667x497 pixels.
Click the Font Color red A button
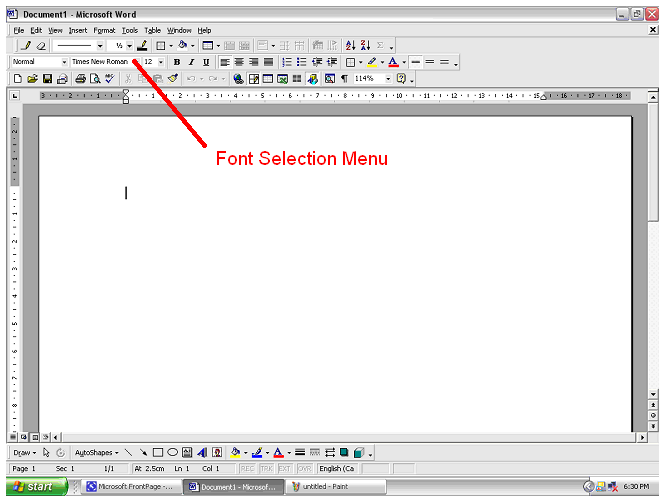(x=393, y=62)
